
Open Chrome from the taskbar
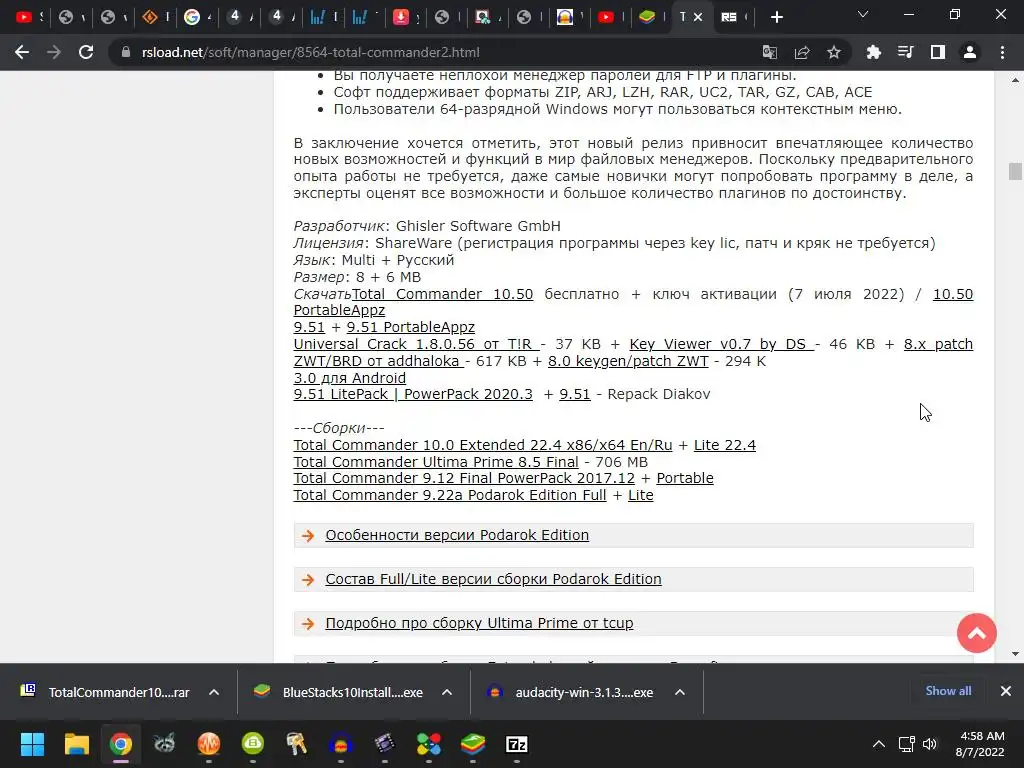pos(121,744)
